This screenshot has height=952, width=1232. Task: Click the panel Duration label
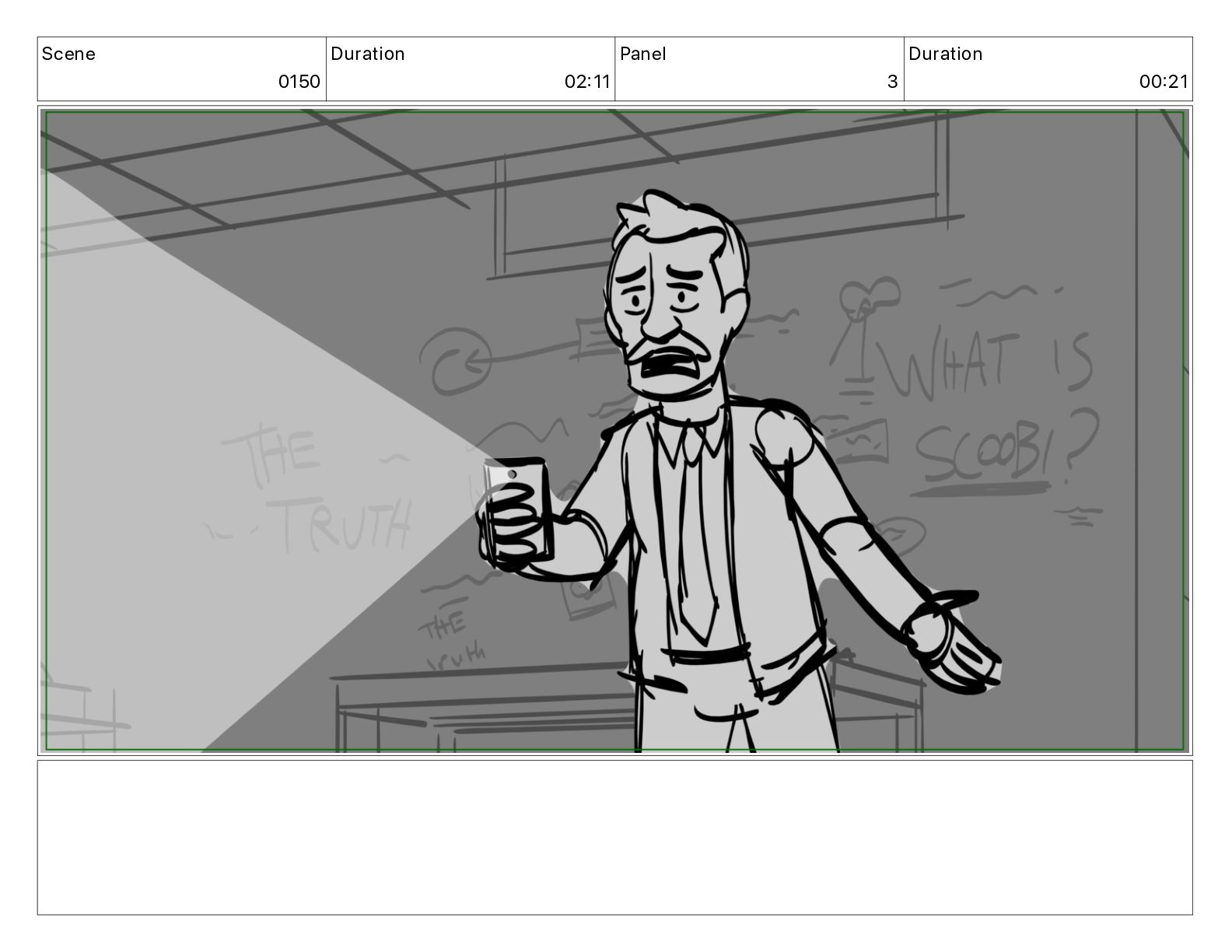[x=946, y=54]
